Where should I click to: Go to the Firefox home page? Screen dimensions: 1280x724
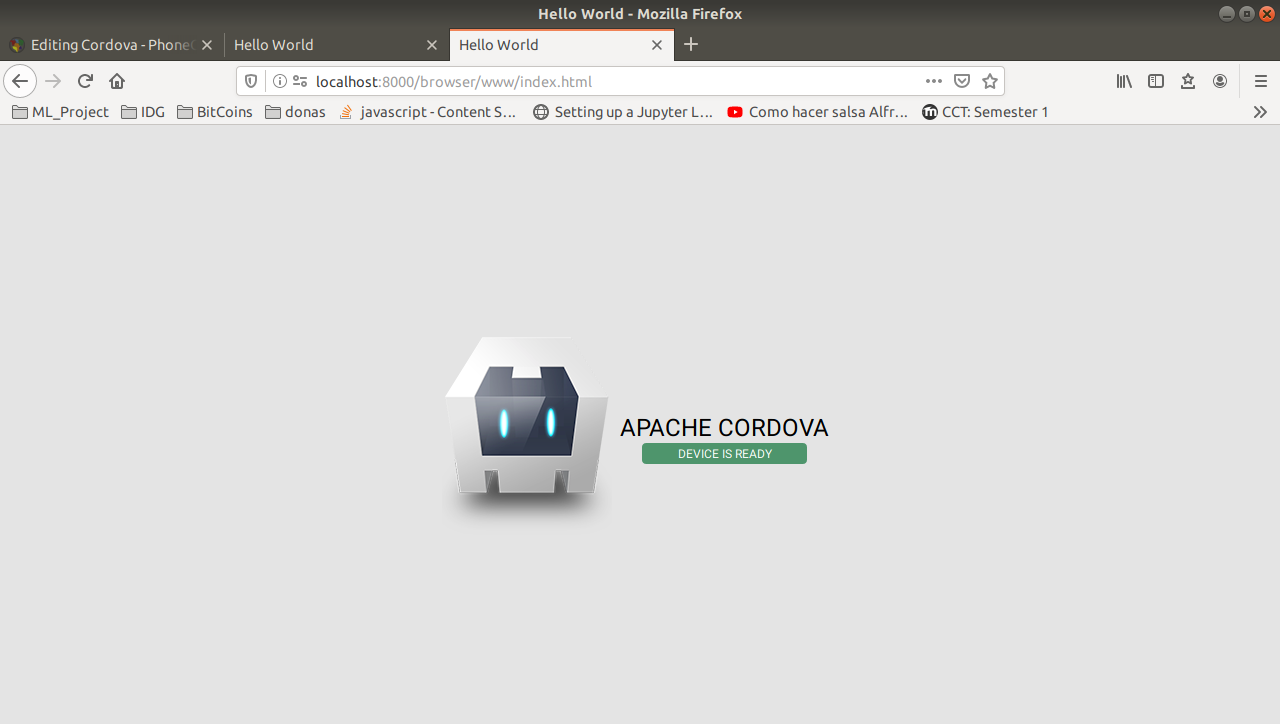tap(117, 81)
